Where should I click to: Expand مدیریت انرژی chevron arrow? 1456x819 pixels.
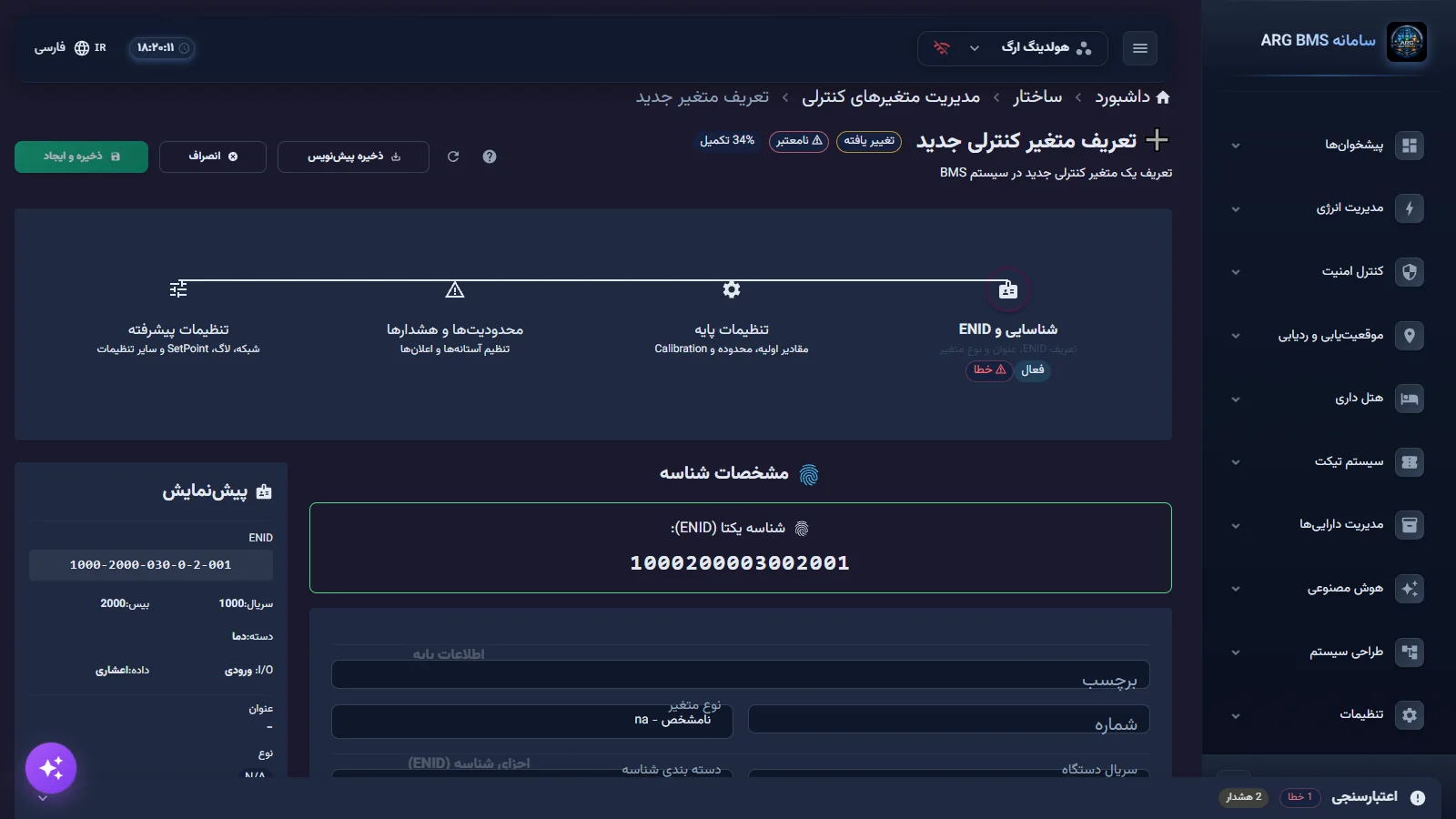tap(1236, 209)
